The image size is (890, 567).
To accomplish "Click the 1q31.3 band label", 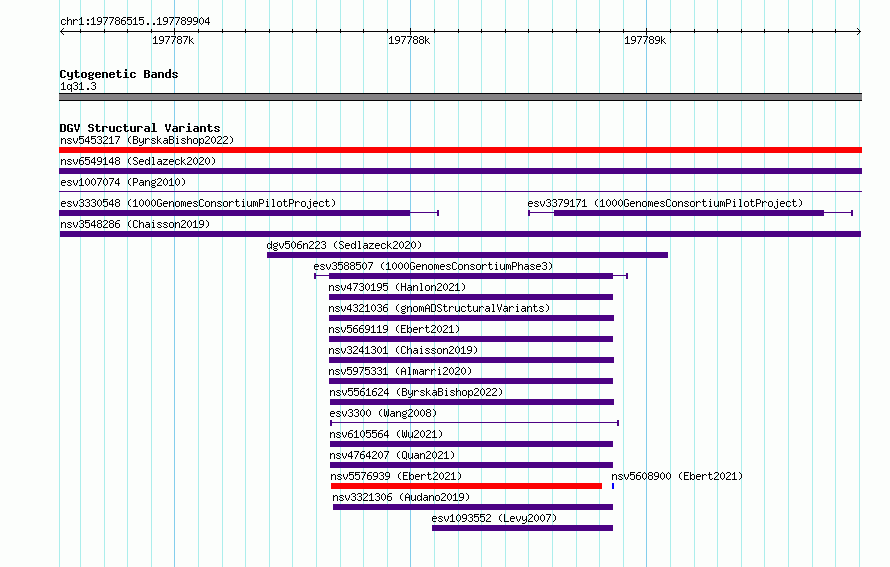I will [78, 86].
